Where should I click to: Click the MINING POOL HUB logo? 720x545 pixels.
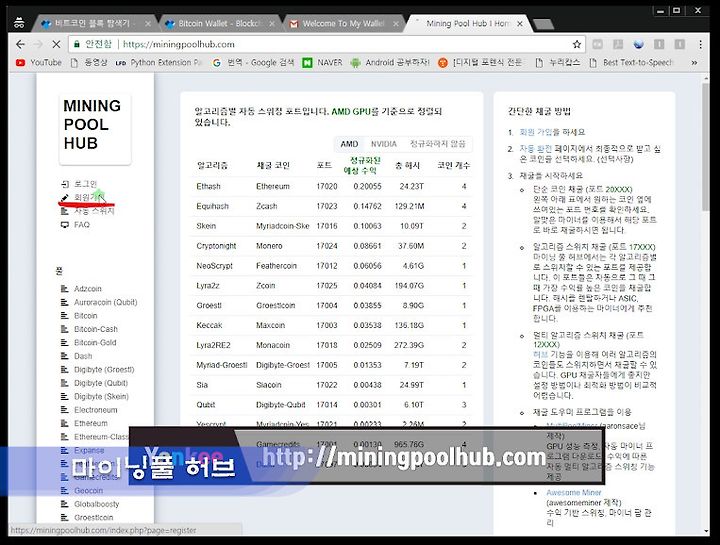pyautogui.click(x=95, y=129)
